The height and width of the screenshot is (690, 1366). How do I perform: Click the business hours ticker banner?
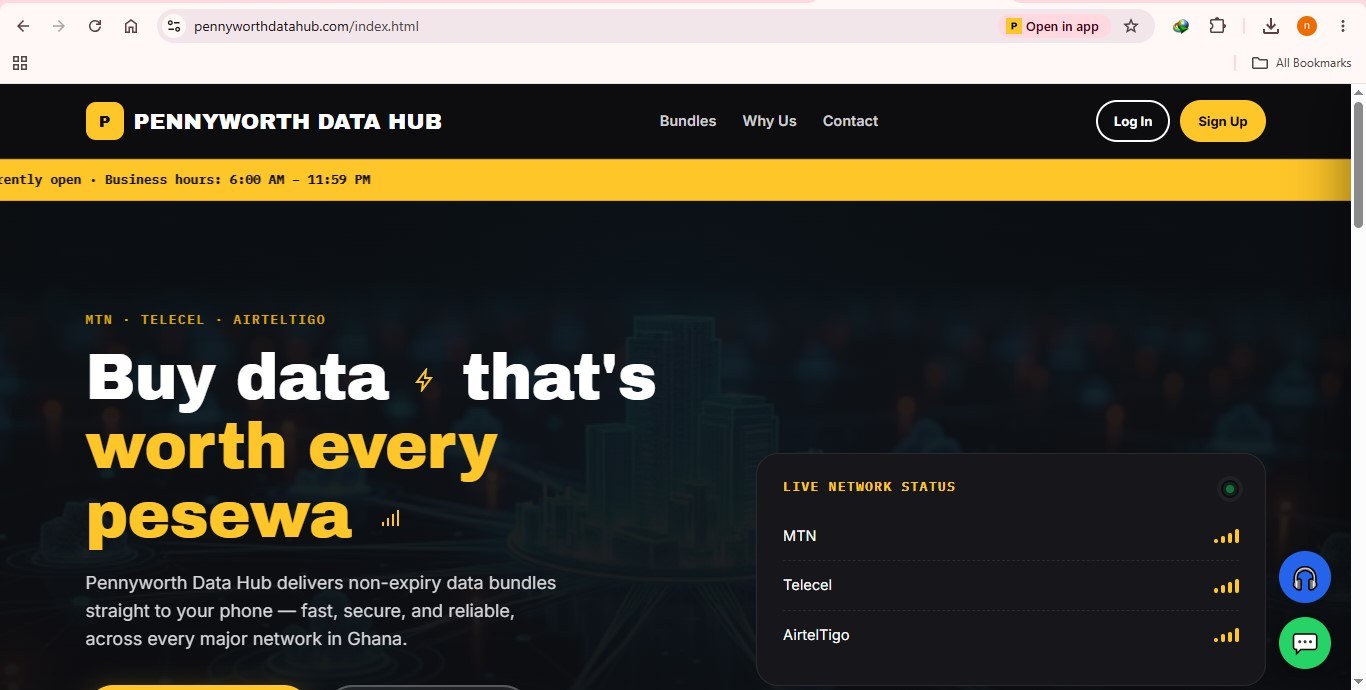675,180
